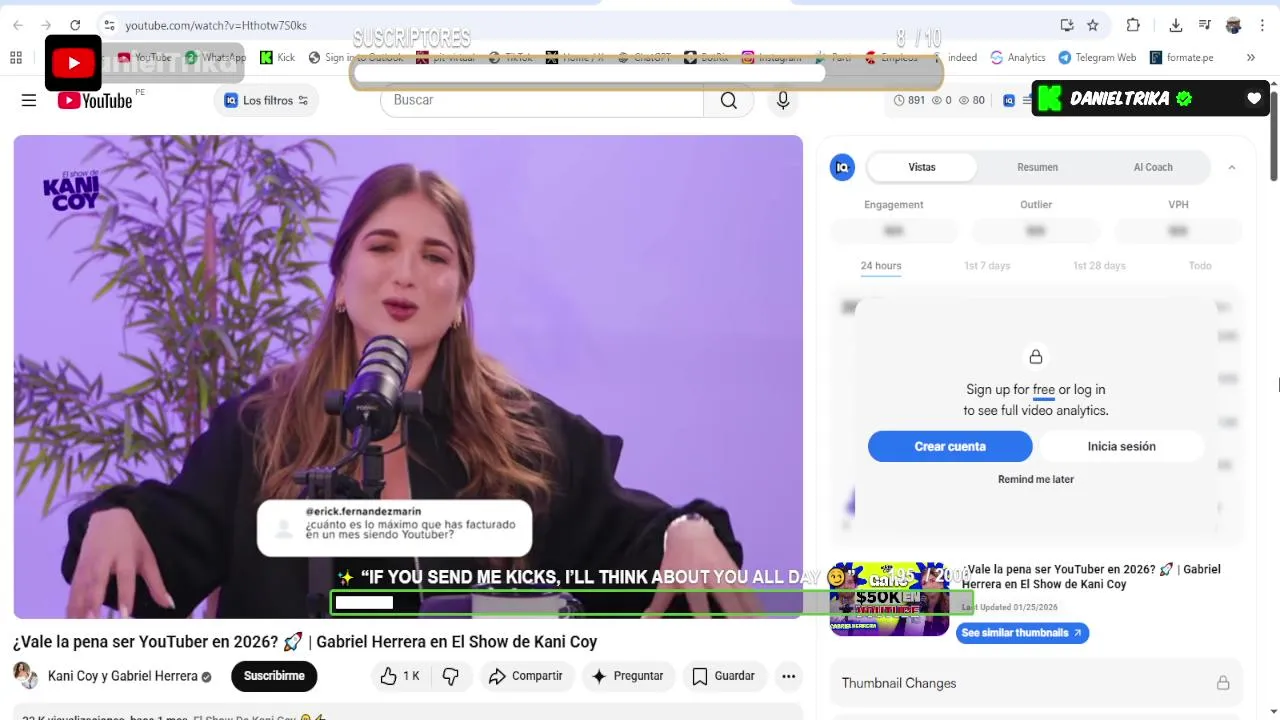The height and width of the screenshot is (720, 1280).
Task: Select the 24 hours time range
Action: point(881,266)
